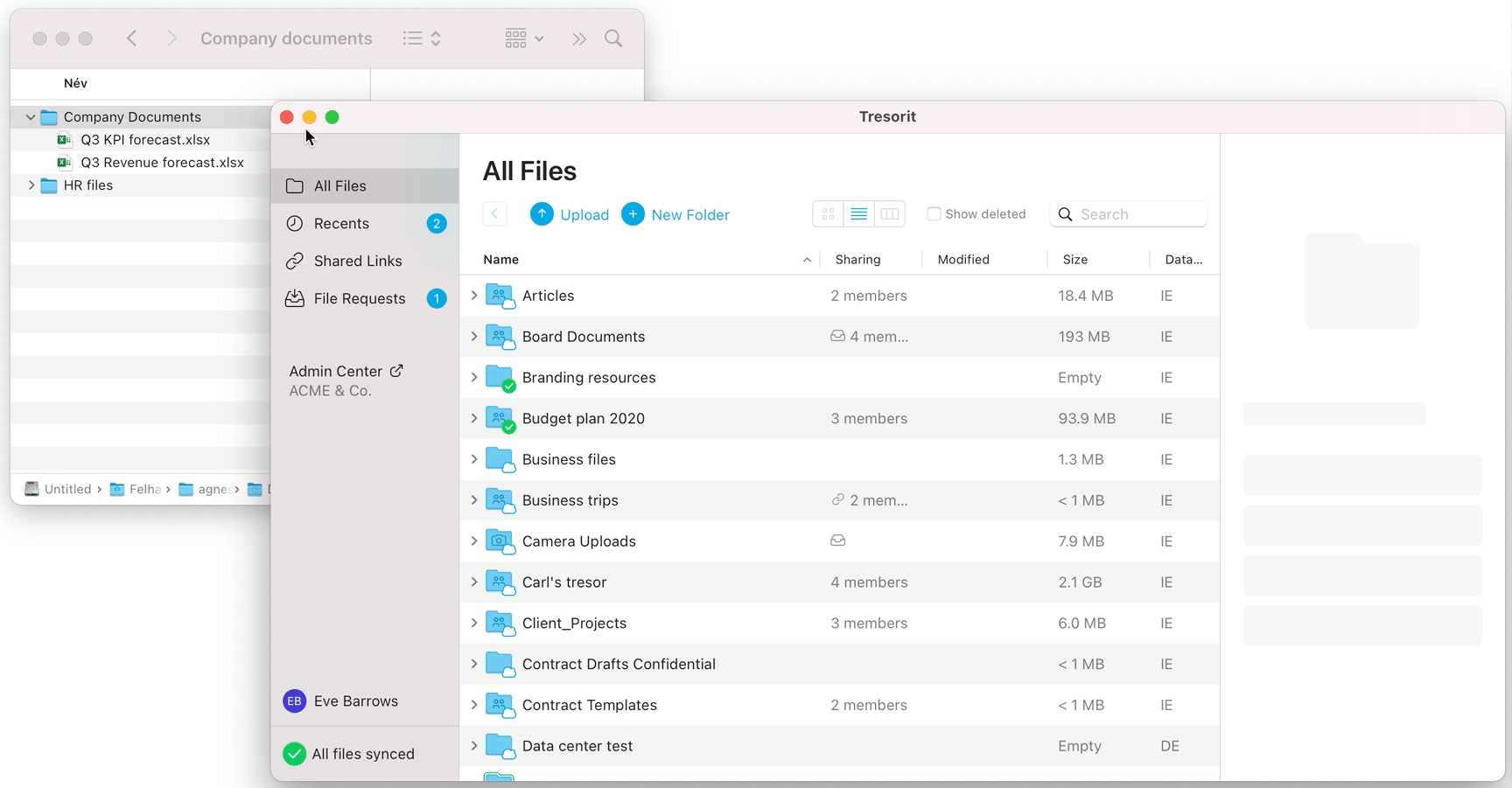
Task: Click the Recents badge showing 2
Action: coord(437,224)
